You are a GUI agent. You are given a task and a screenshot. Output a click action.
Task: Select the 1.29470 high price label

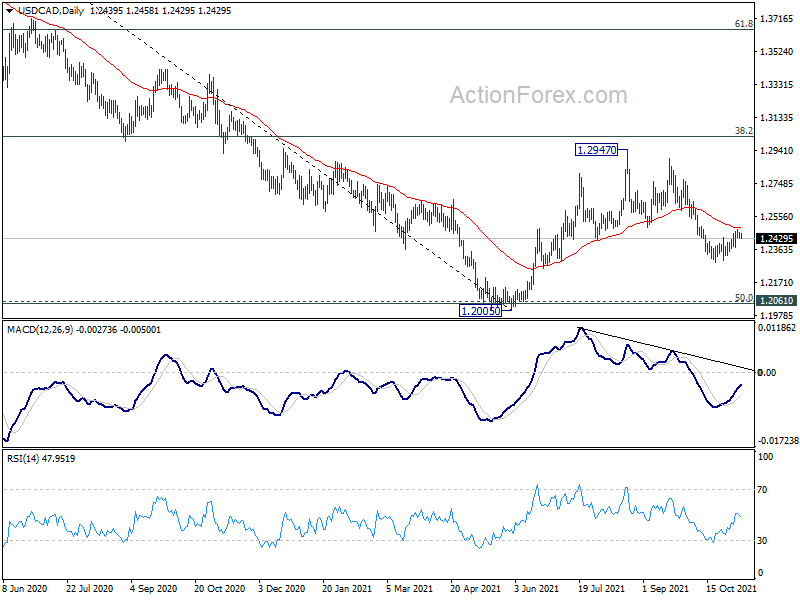click(600, 150)
